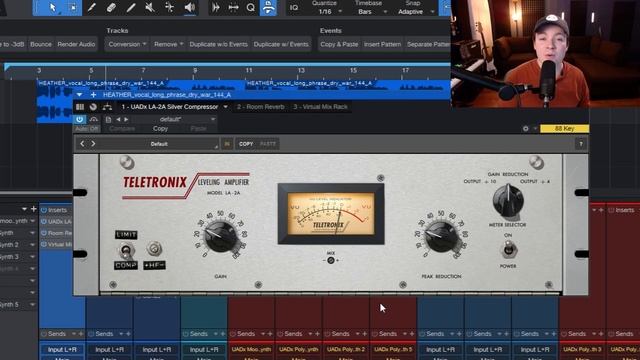Select the Arrow tool in the toolbar
The height and width of the screenshot is (360, 640).
(53, 7)
